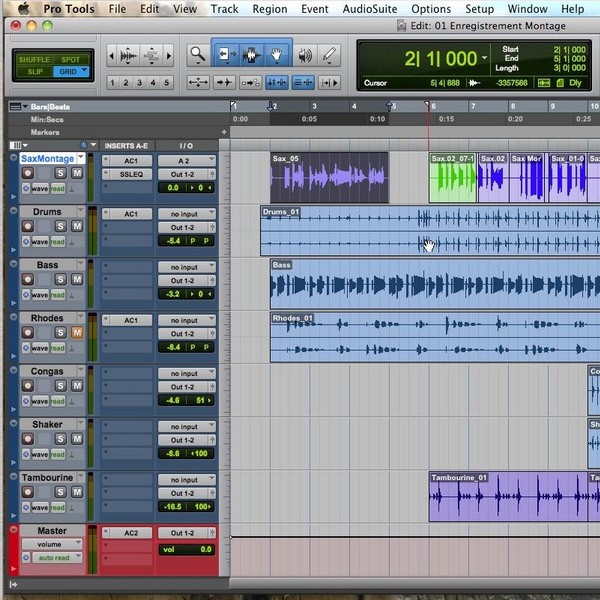This screenshot has width=600, height=600.
Task: Click AC2 insert on Master track
Action: click(130, 533)
